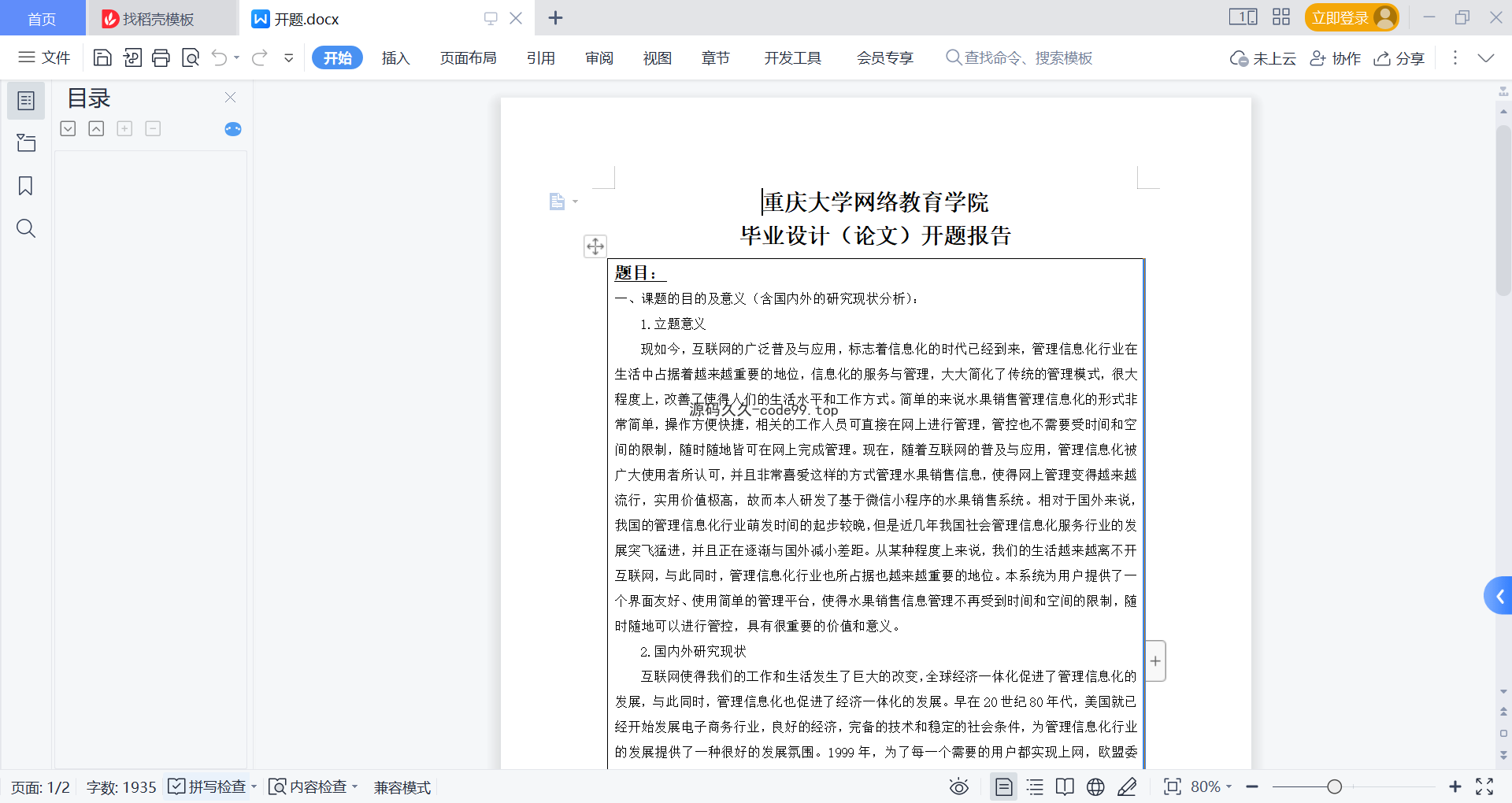This screenshot has width=1512, height=803.
Task: Toggle spell check in status bar
Action: click(206, 787)
